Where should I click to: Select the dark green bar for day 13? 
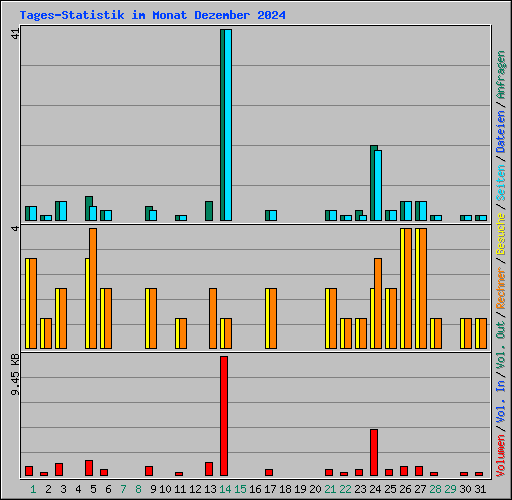click(x=209, y=211)
